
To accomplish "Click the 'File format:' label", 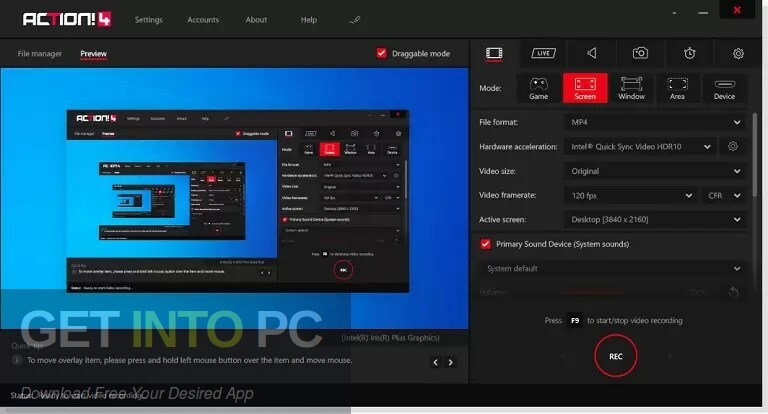I will [498, 122].
